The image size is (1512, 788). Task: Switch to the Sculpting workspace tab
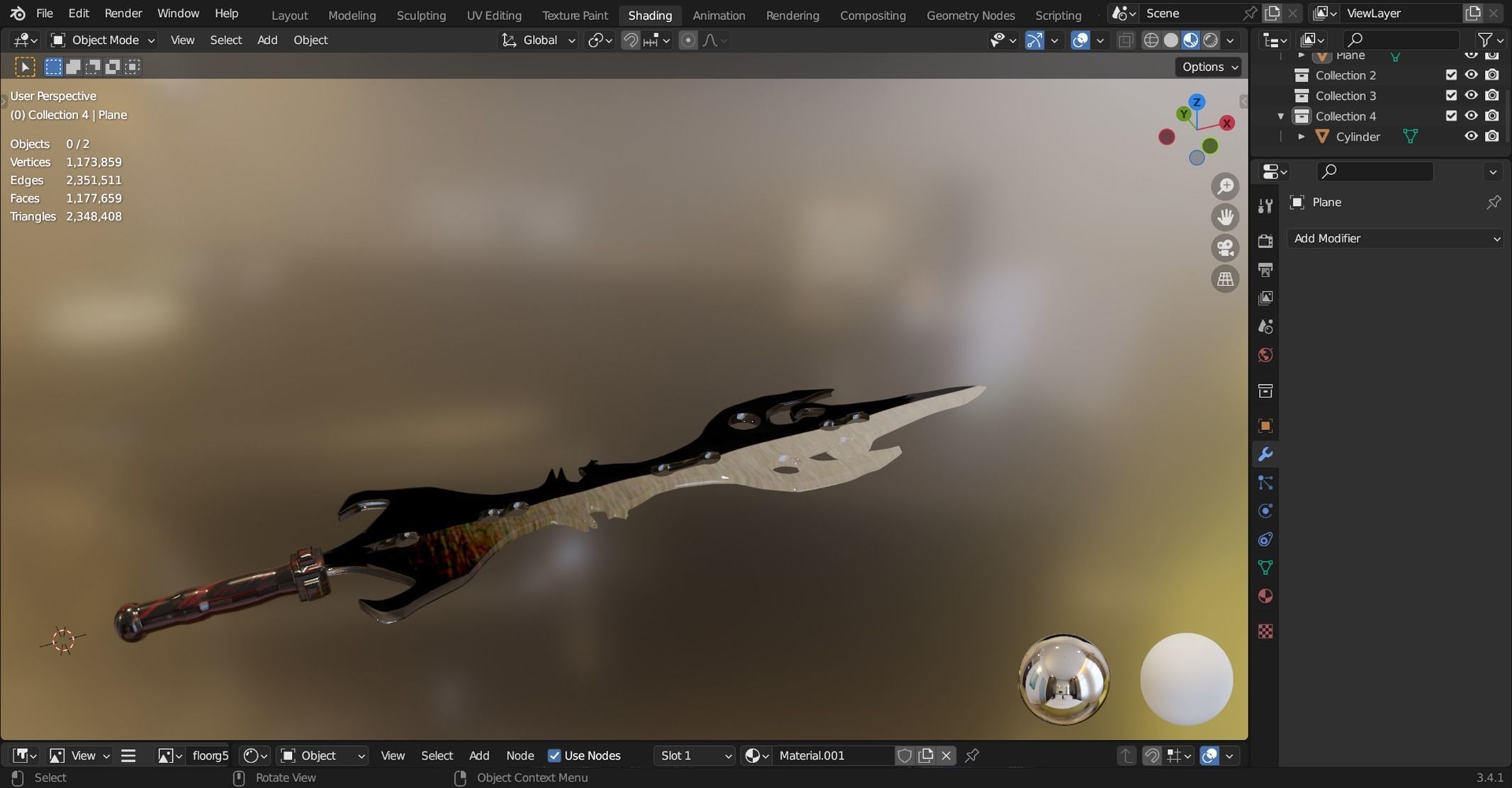(421, 15)
